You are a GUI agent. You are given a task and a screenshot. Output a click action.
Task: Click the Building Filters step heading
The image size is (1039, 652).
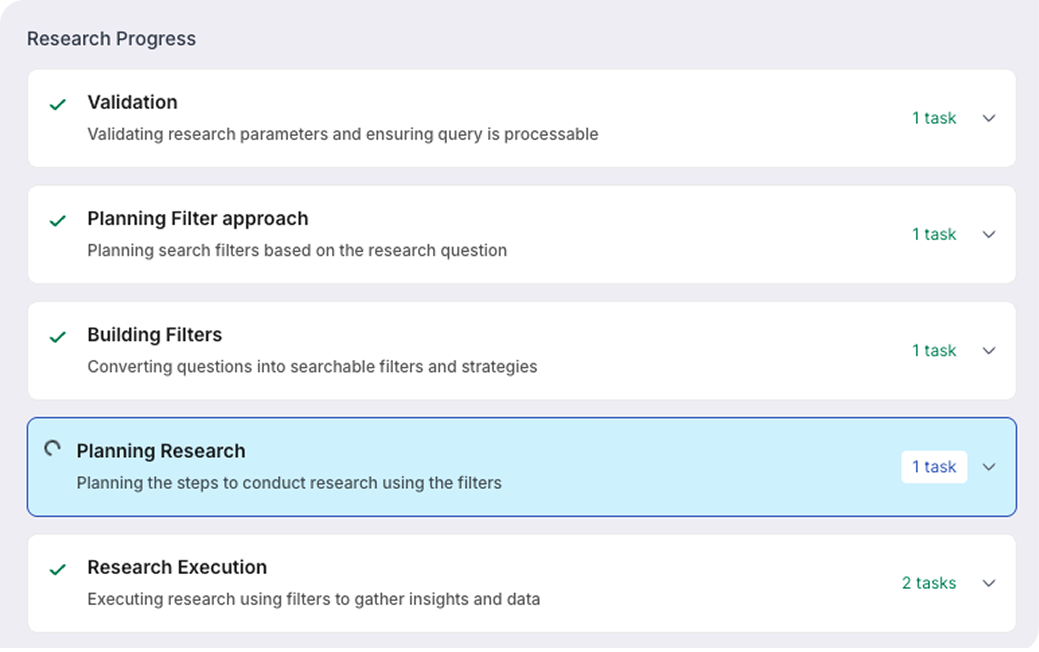coord(154,335)
